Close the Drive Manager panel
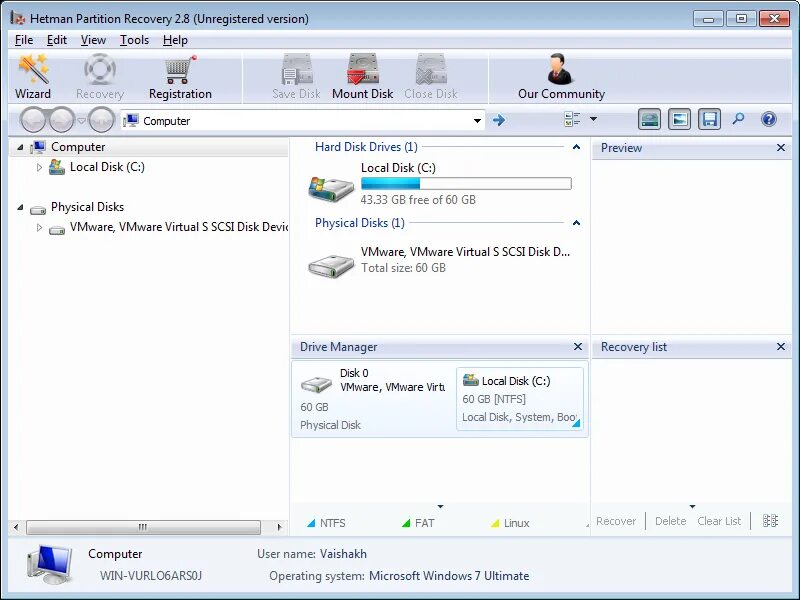Screen dimensions: 800x600 (578, 346)
